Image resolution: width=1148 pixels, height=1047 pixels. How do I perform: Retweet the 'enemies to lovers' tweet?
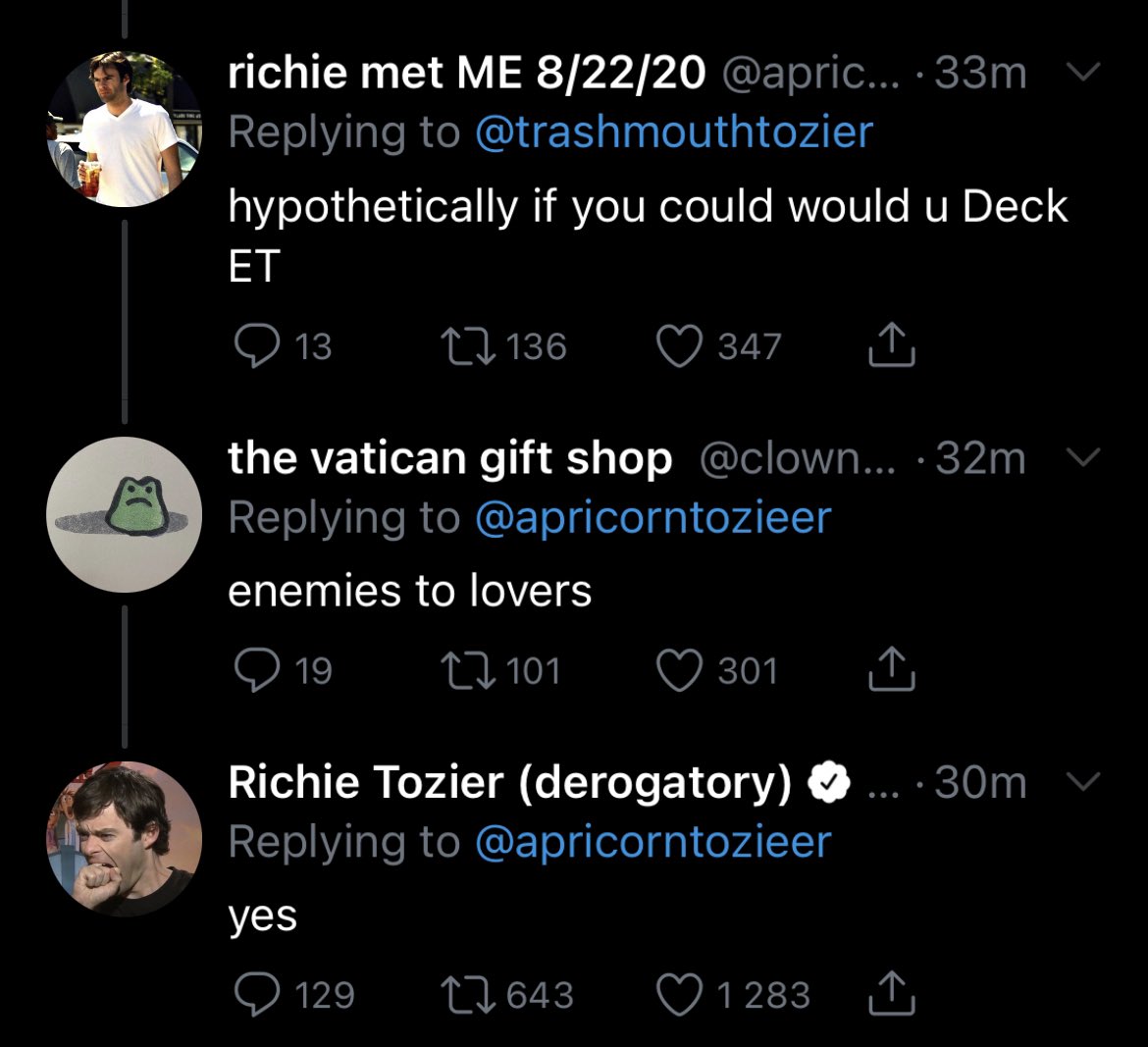(467, 670)
